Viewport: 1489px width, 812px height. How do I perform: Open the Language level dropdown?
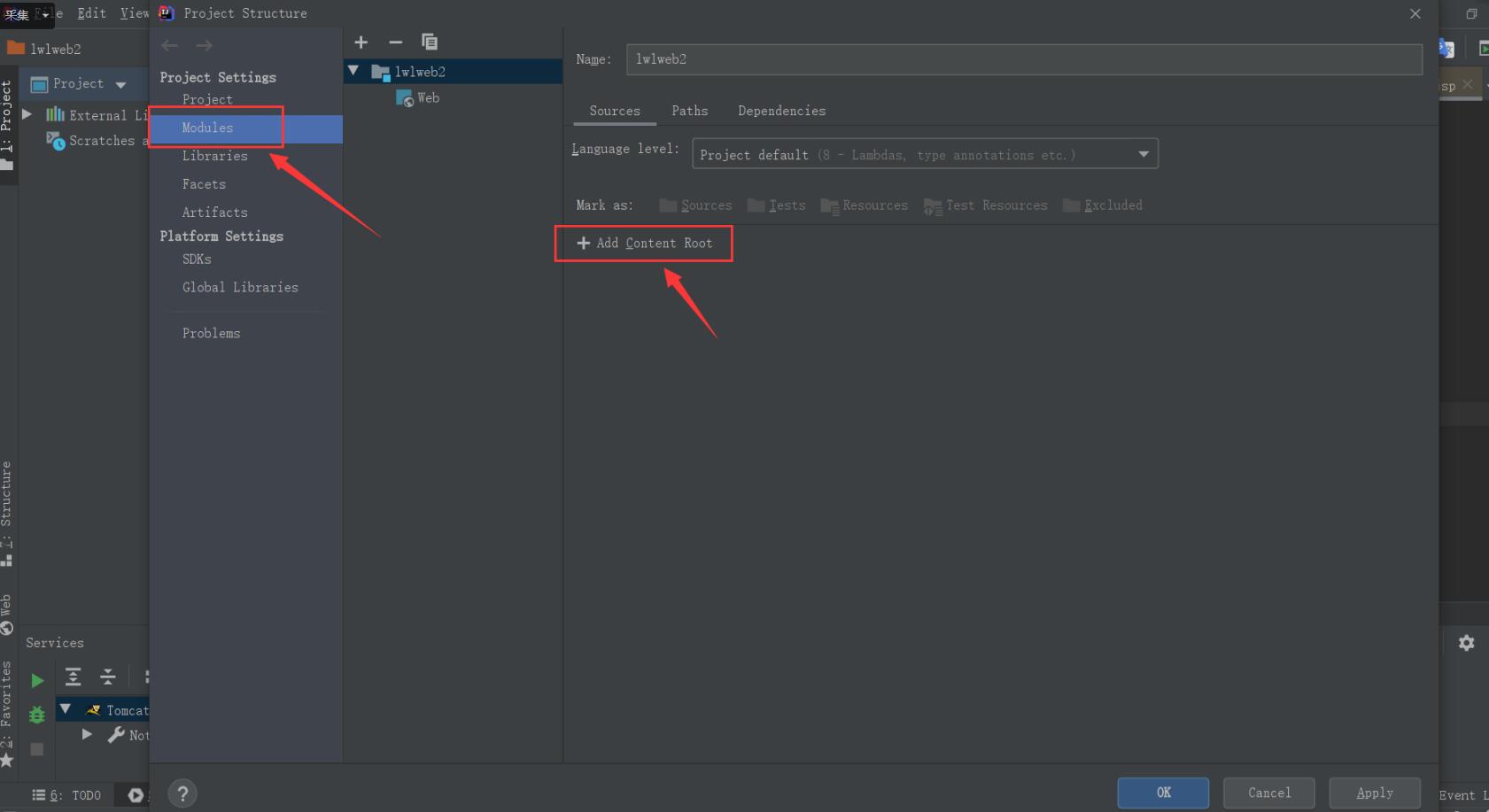(925, 154)
